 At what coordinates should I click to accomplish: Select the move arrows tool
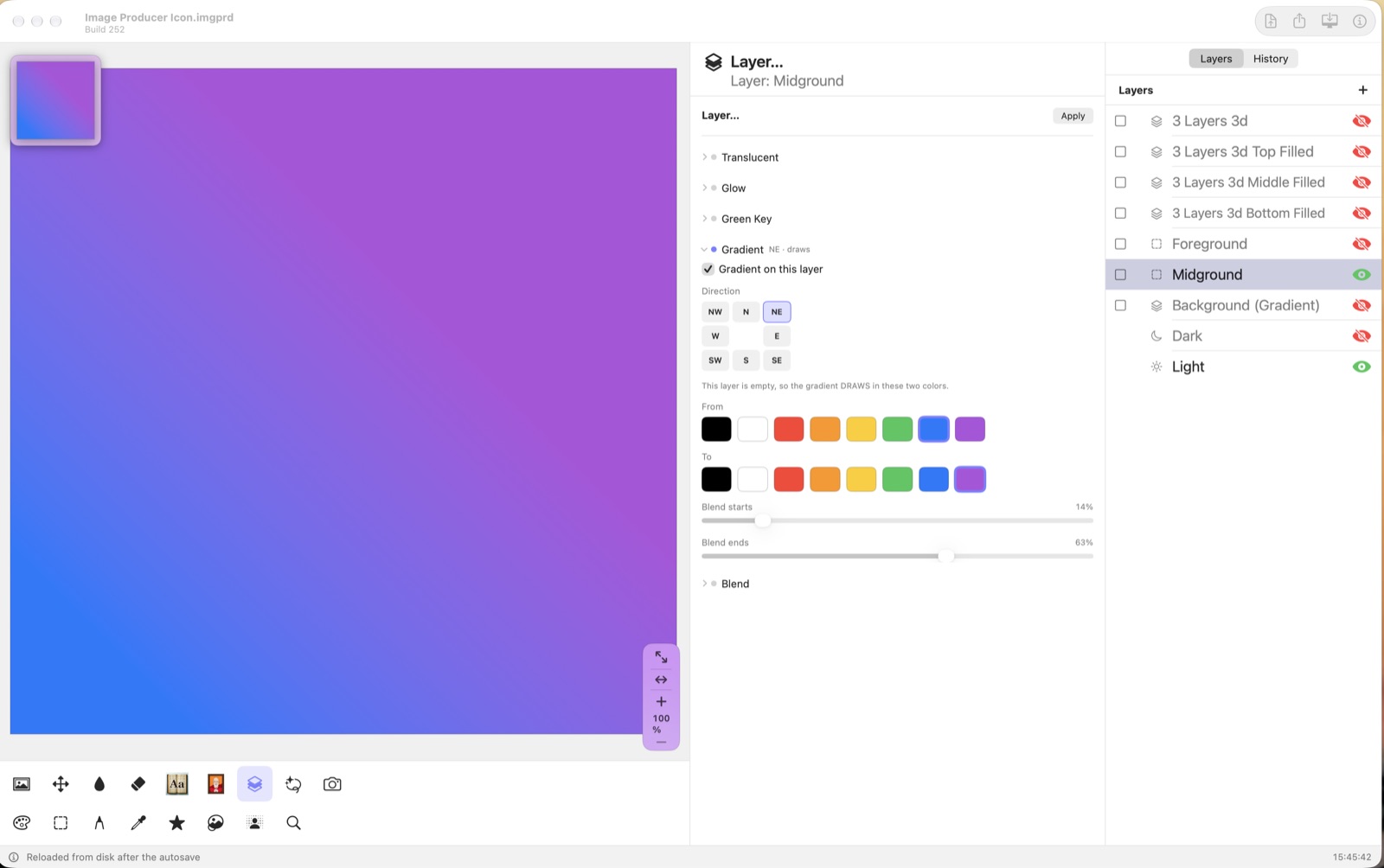[61, 784]
